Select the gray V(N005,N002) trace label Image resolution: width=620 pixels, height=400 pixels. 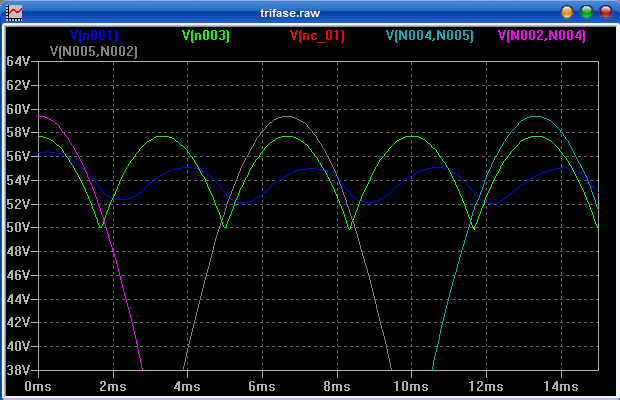[x=93, y=51]
